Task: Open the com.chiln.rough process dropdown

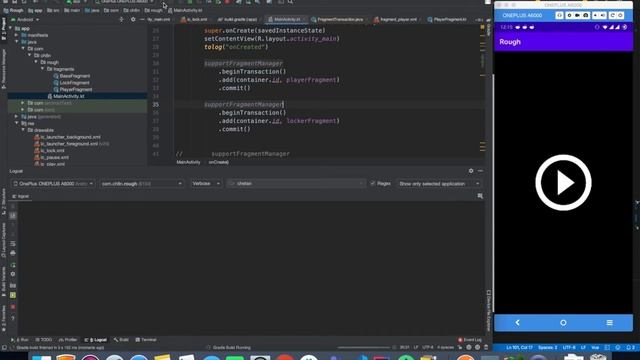Action: pos(142,184)
